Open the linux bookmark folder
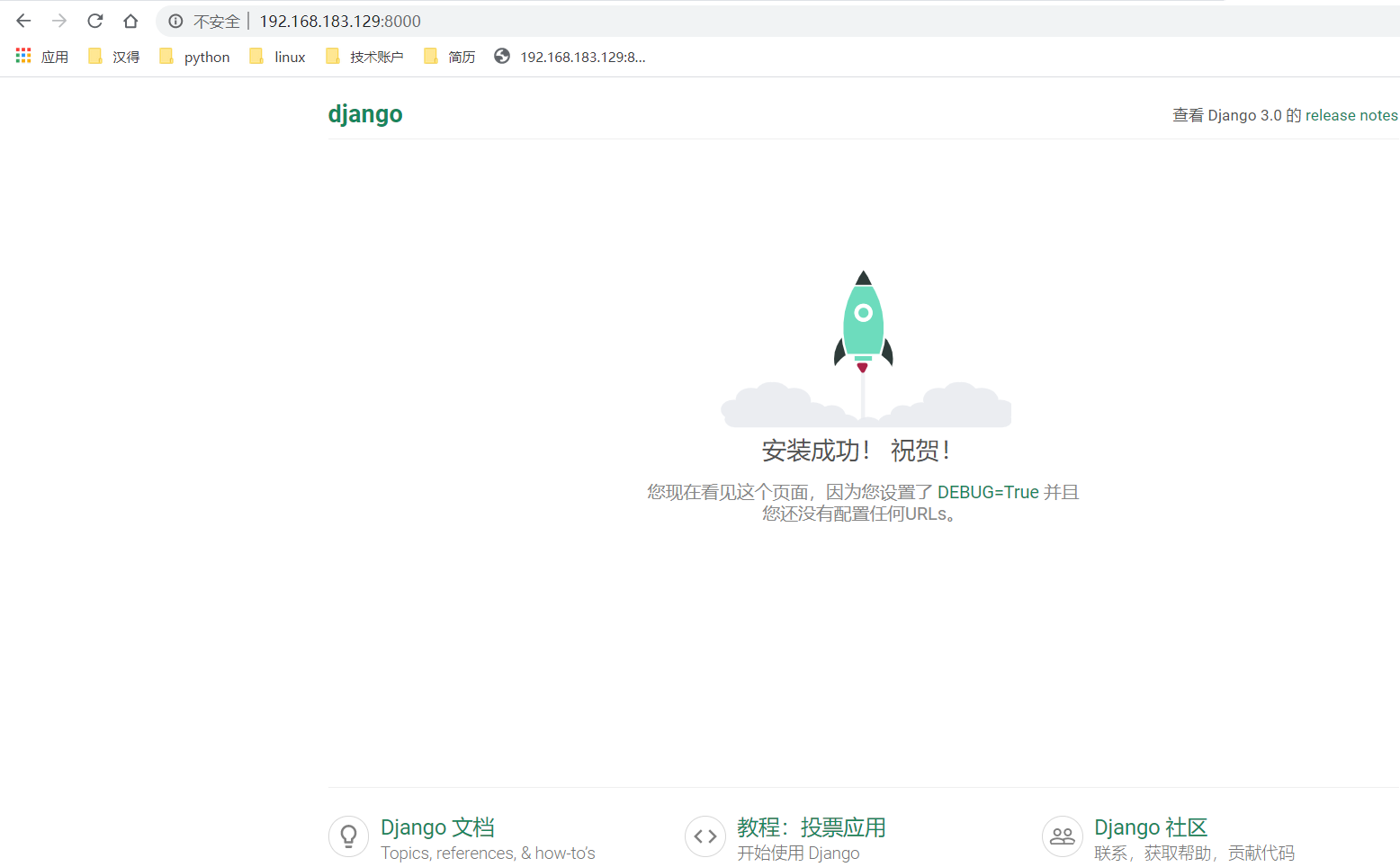 278,57
